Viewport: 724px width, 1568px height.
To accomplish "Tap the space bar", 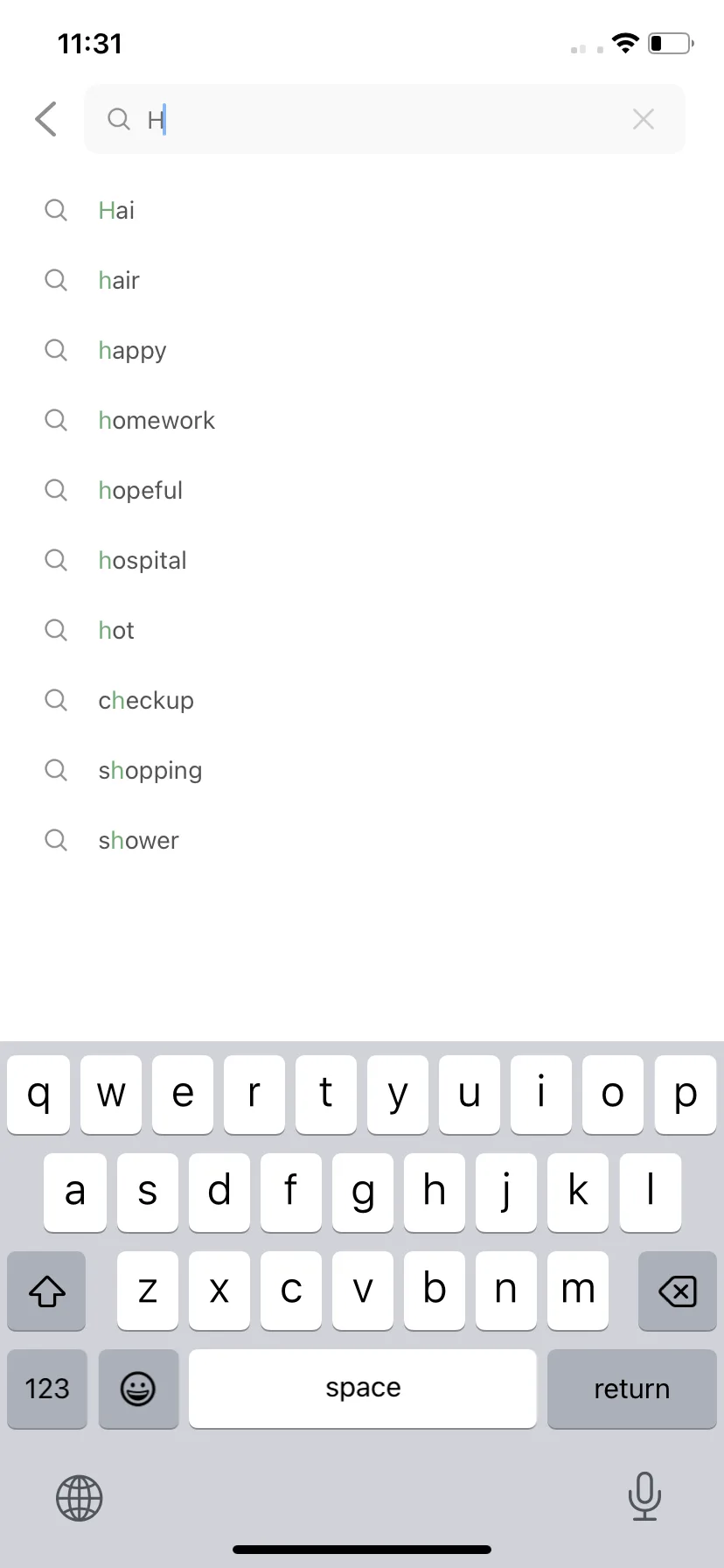I will (363, 1389).
